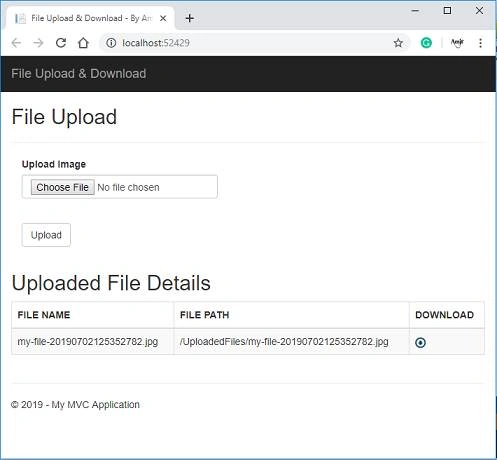Go to the browser home page

pyautogui.click(x=83, y=43)
